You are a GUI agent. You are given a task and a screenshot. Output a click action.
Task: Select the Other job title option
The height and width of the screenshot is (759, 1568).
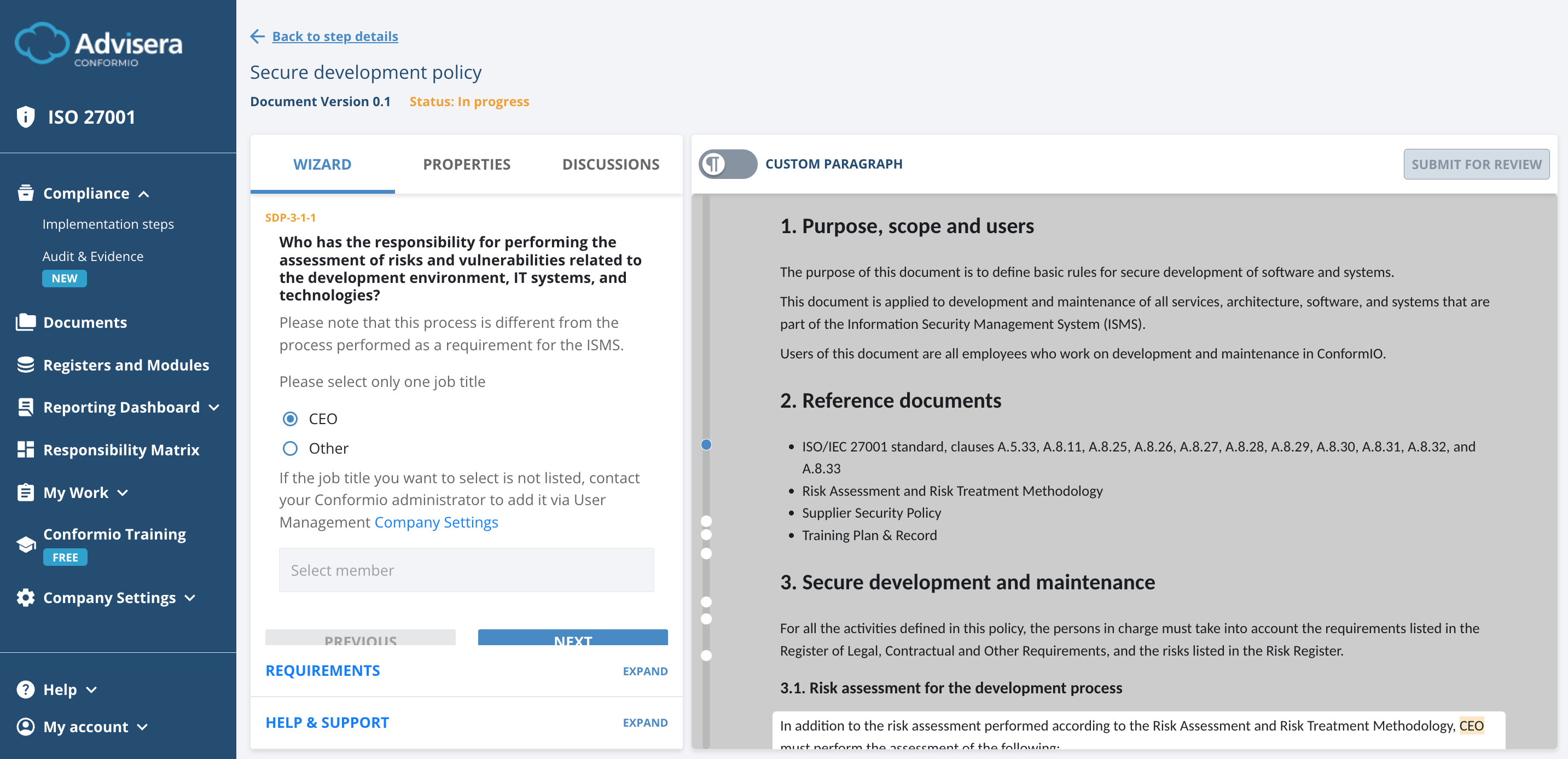[x=291, y=448]
